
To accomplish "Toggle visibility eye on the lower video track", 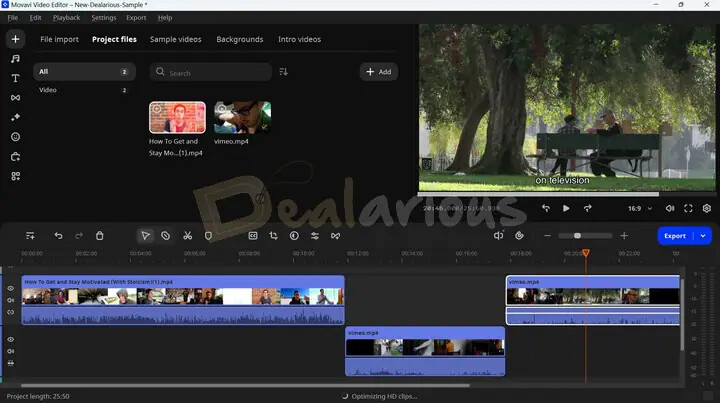I will coord(11,339).
